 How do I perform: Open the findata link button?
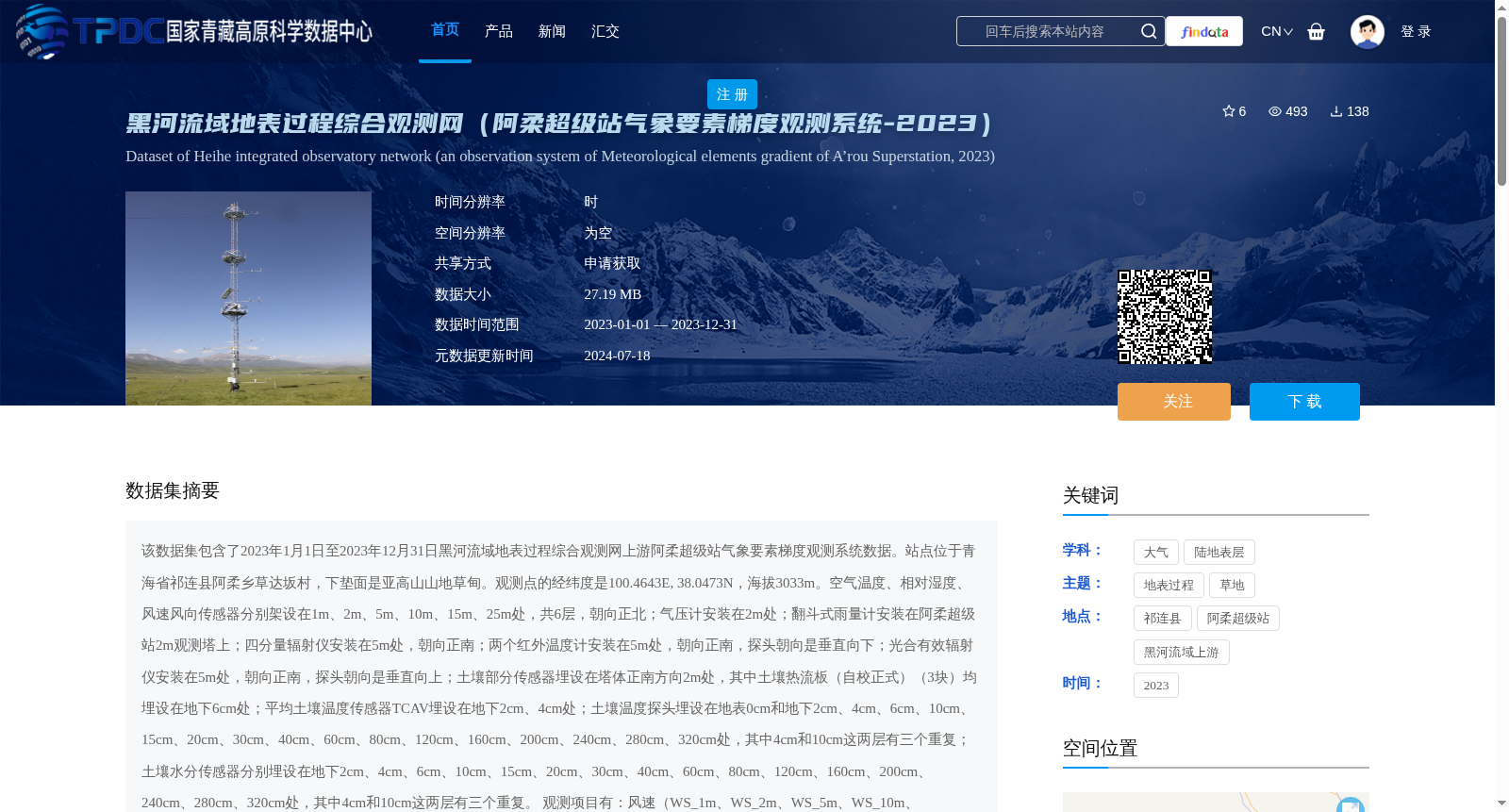1204,31
